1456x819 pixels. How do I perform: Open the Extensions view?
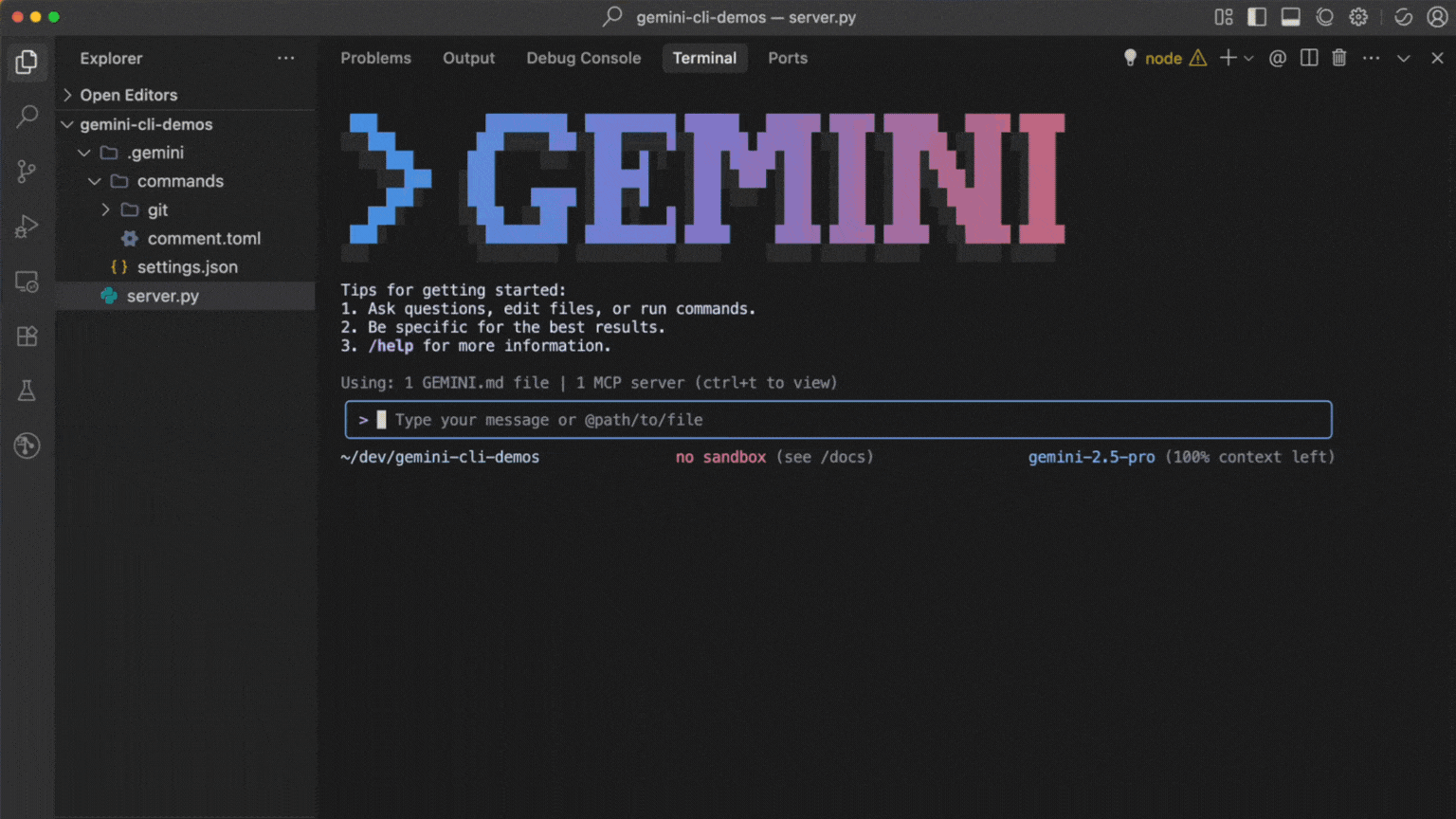27,336
